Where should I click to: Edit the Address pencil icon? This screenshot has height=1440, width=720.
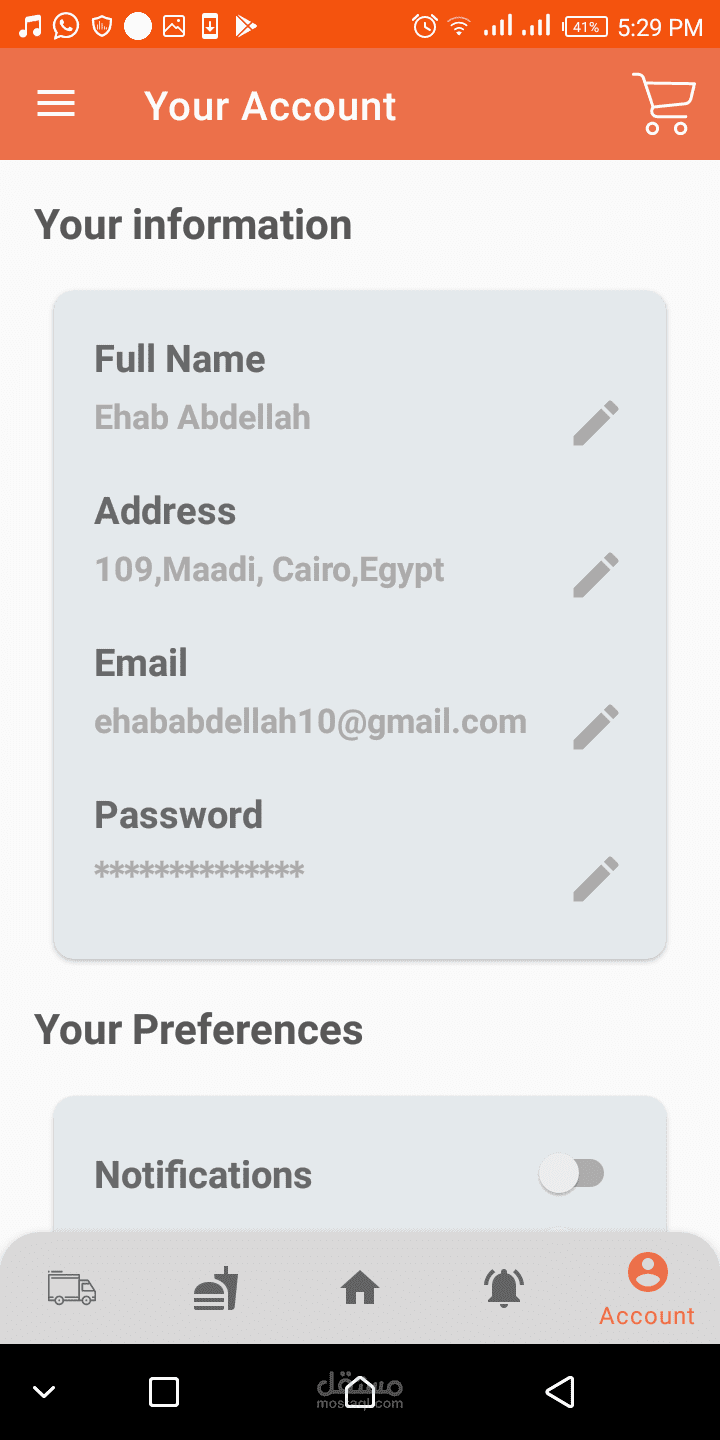[x=596, y=575]
